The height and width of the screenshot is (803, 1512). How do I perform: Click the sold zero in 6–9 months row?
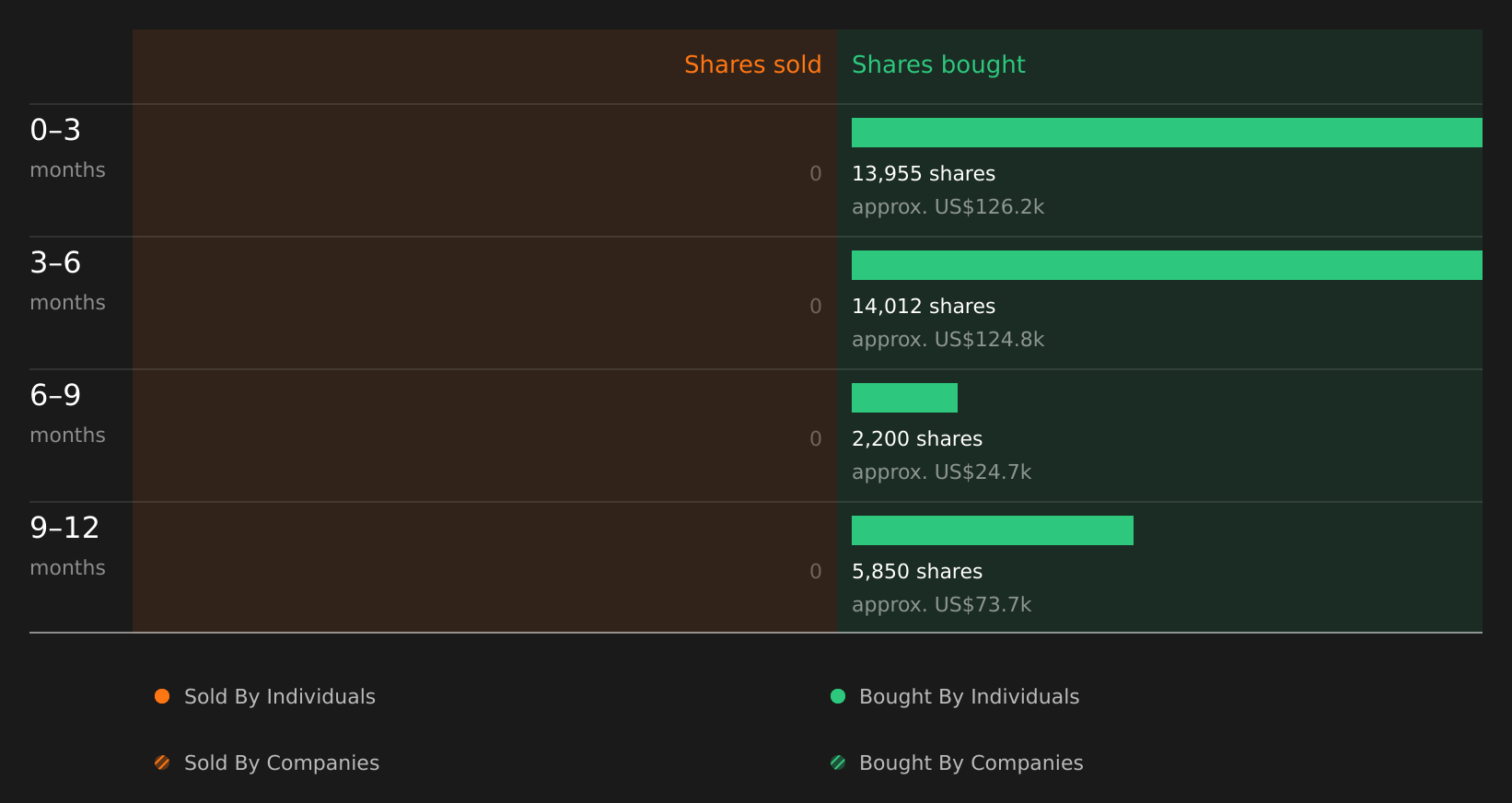816,439
